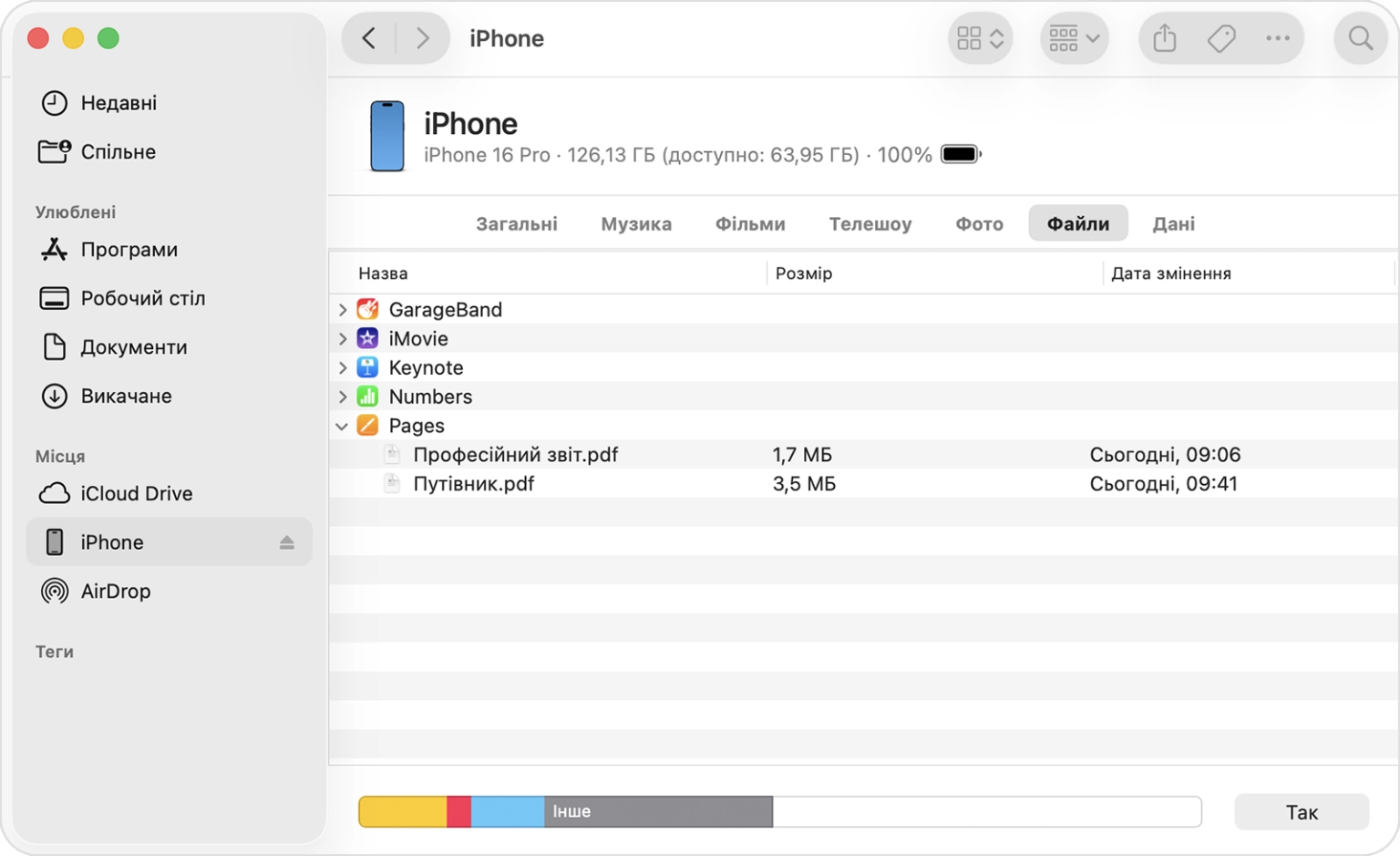Screen dimensions: 1400x856
Task: Collapse the Pages files row
Action: click(x=342, y=426)
